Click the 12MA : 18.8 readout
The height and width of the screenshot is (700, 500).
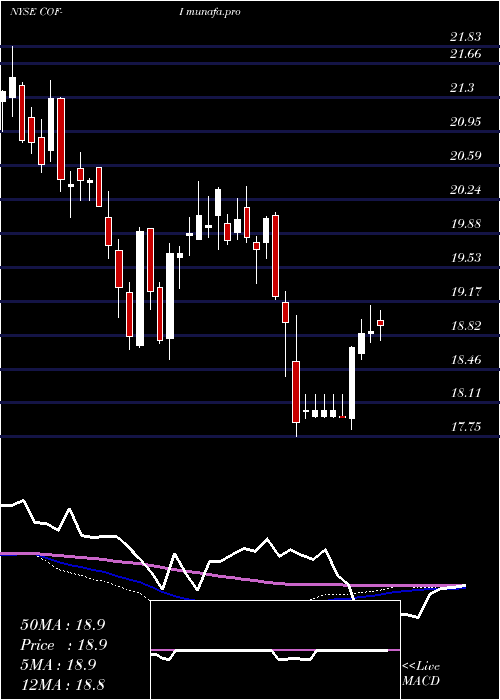pos(62,684)
